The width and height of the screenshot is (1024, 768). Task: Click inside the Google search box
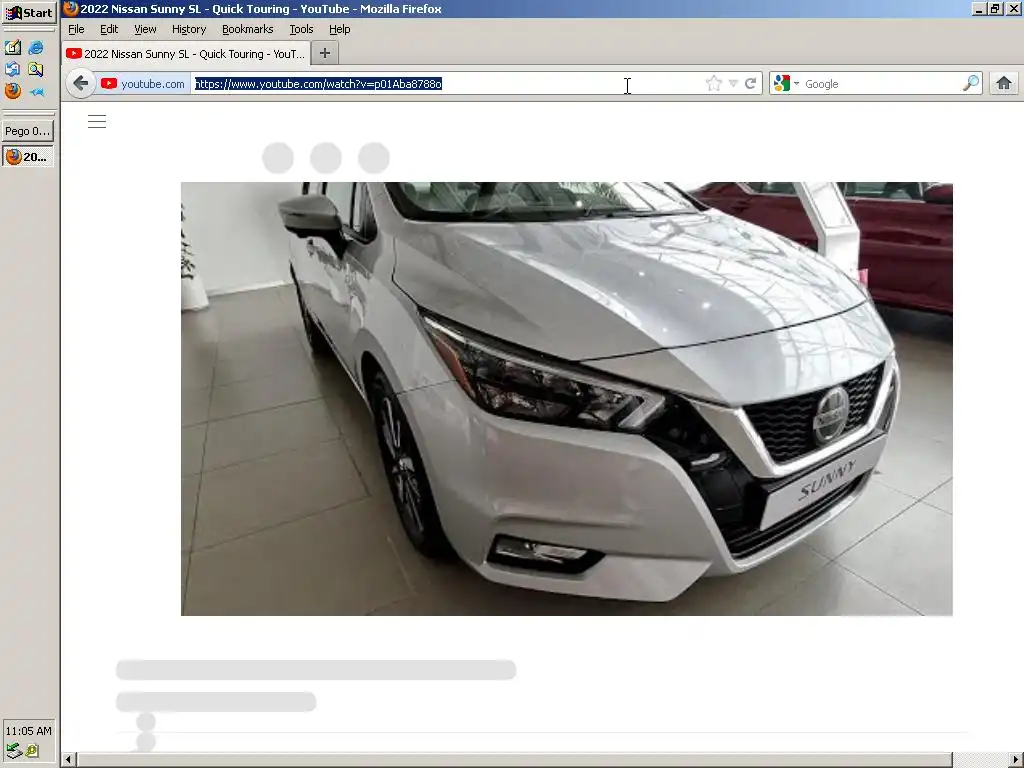(x=880, y=84)
